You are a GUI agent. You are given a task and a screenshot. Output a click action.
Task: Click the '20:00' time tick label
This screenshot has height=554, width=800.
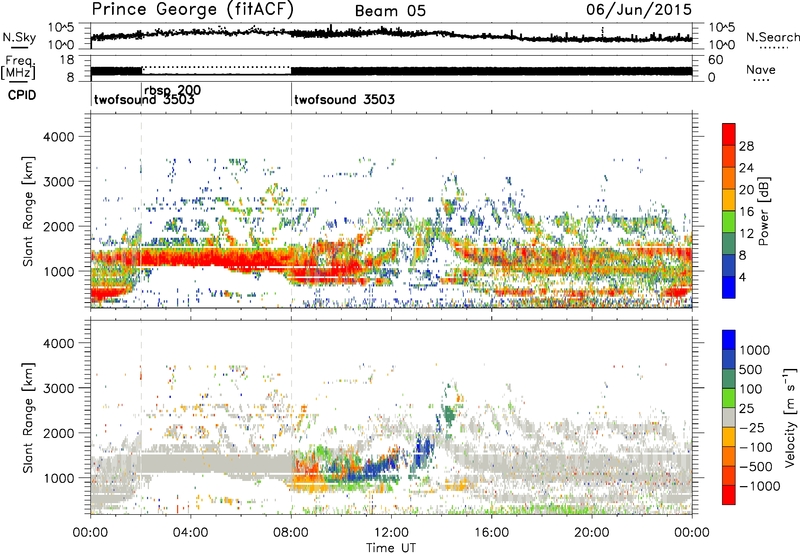click(592, 533)
